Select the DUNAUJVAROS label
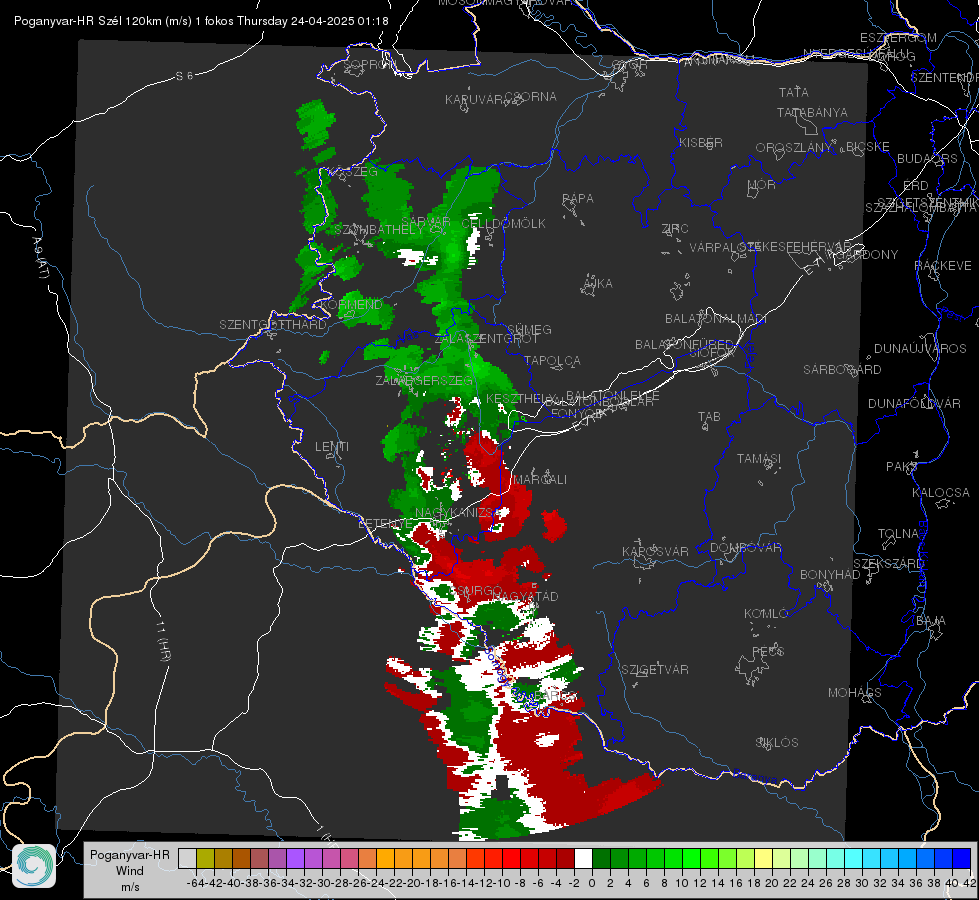This screenshot has width=979, height=900. click(x=920, y=349)
